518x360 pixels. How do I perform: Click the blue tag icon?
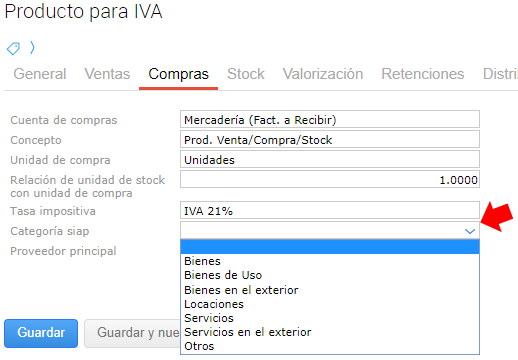pos(13,49)
